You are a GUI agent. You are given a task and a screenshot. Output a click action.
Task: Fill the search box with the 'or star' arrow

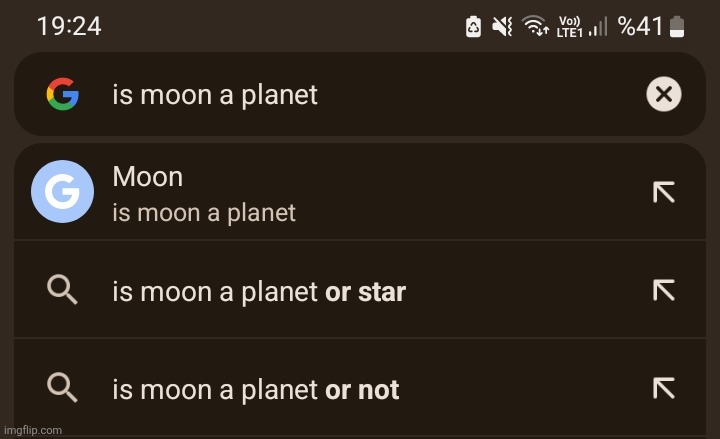[x=663, y=291]
